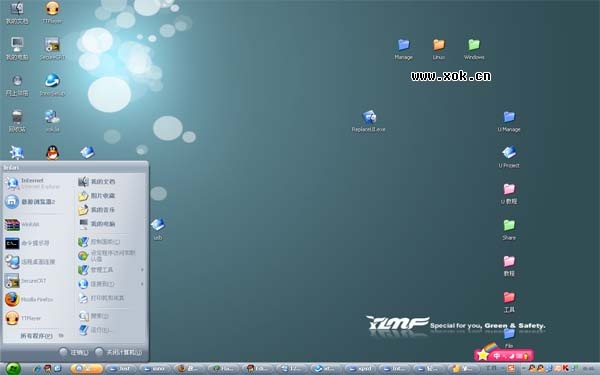Image resolution: width=600 pixels, height=375 pixels.
Task: Open the ReplaceUI.exe desktop icon
Action: (368, 121)
